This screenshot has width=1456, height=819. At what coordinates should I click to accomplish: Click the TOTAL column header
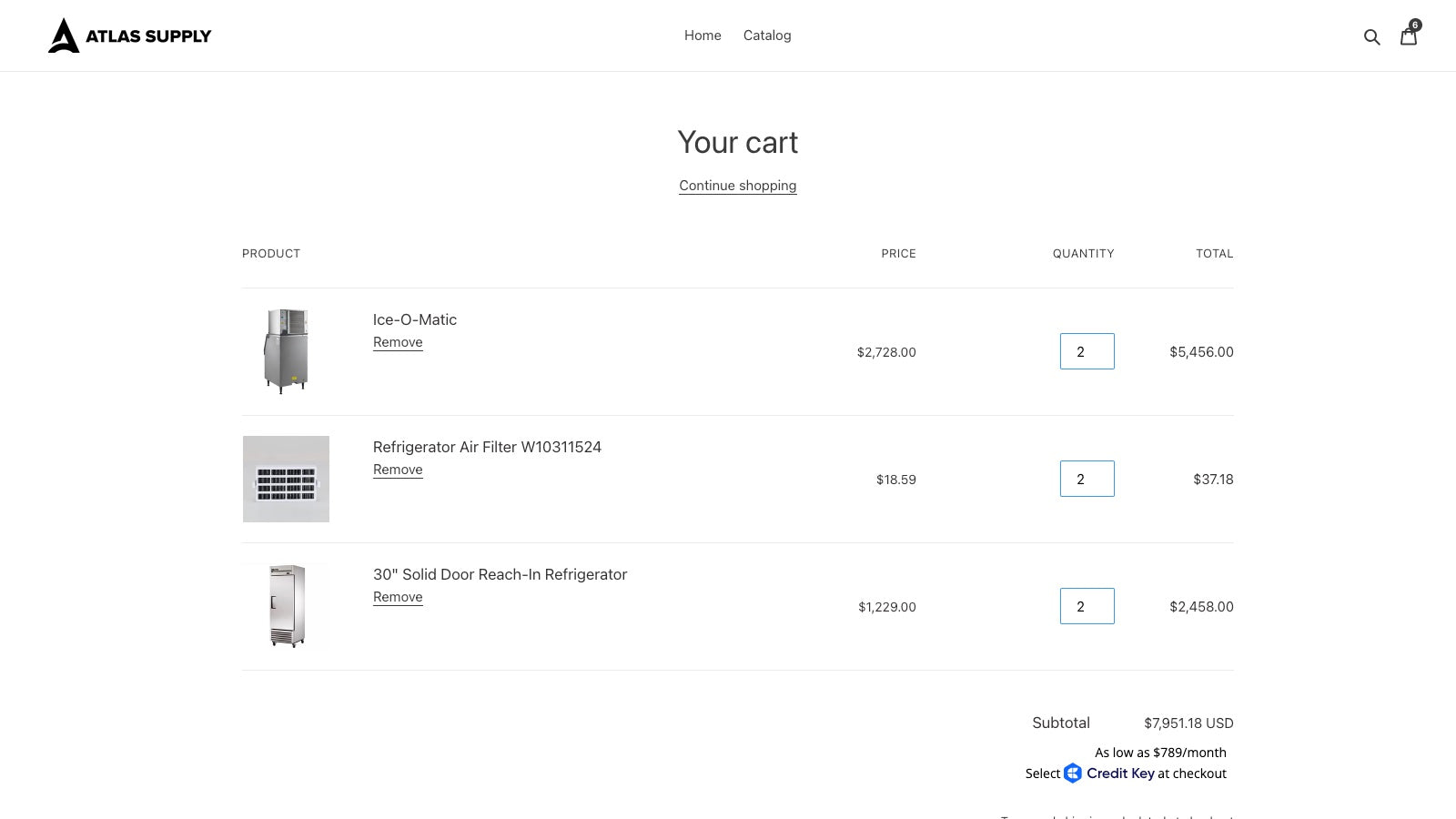tap(1215, 254)
